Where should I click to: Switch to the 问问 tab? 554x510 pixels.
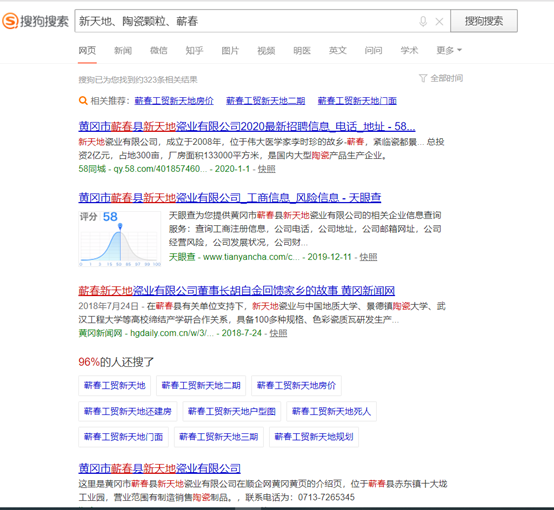tap(373, 51)
